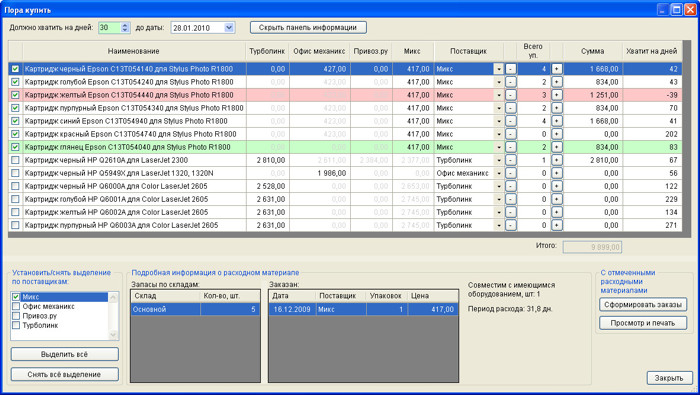Image resolution: width=700 pixels, height=395 pixels.
Task: Click plus button for HP Q6003A purple row
Action: click(x=556, y=225)
